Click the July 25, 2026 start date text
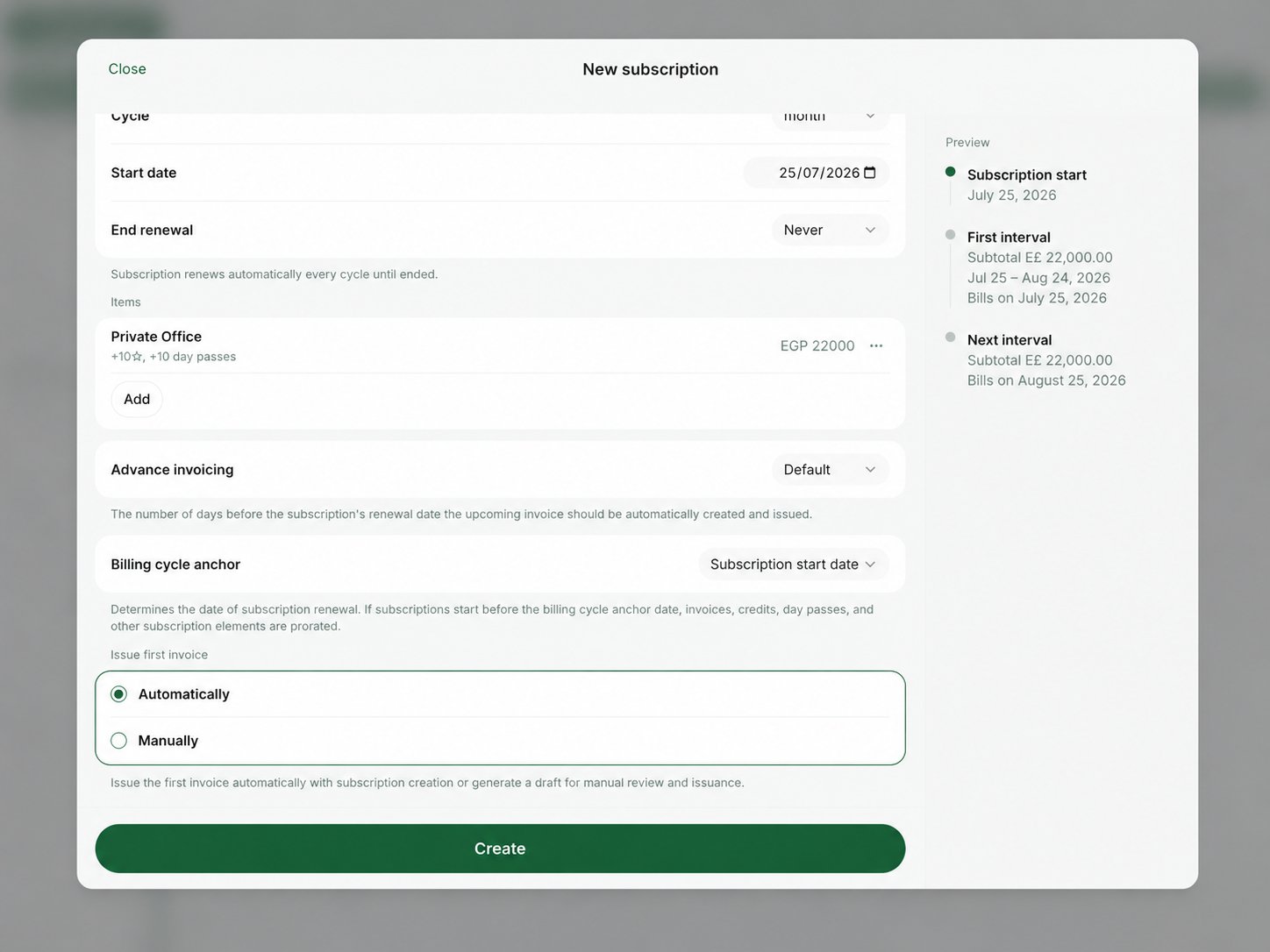 tap(1011, 195)
